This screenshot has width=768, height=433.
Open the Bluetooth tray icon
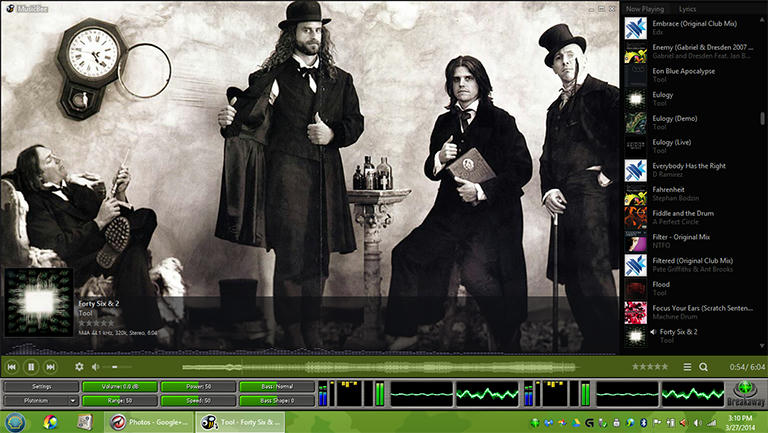tap(644, 422)
